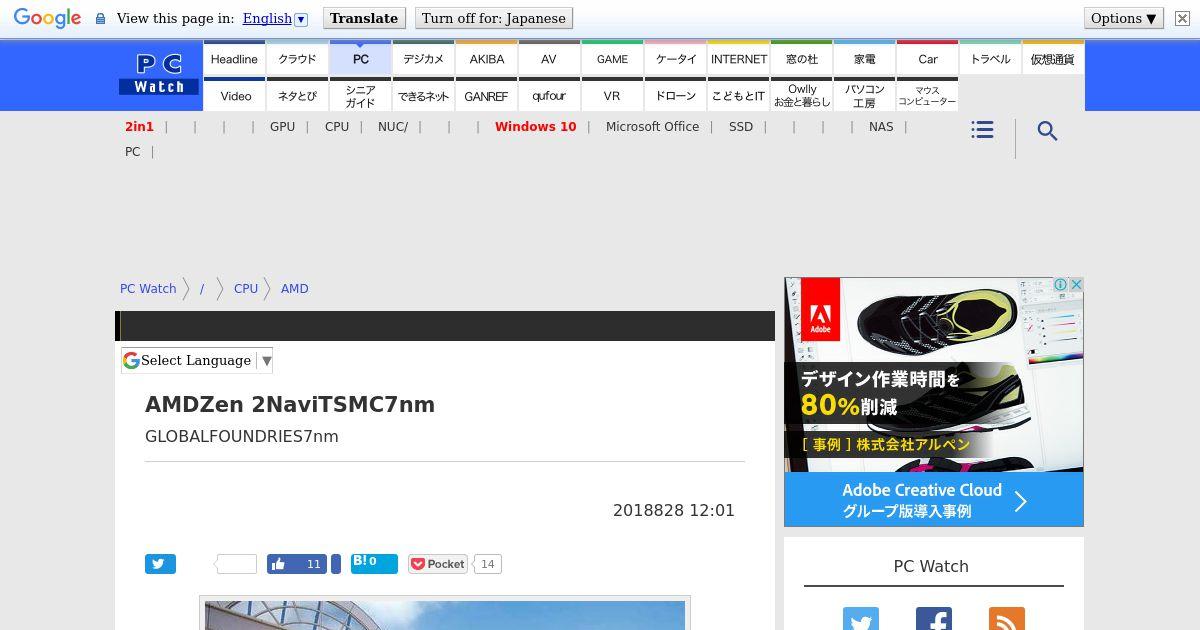The width and height of the screenshot is (1200, 630).
Task: Click the 2in1 topic link
Action: pos(139,127)
